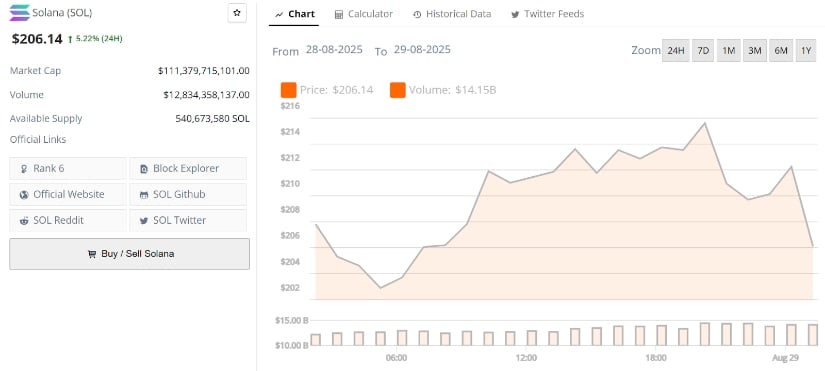Set chart zoom to 6M
Screen dimensions: 825x371
pos(781,51)
